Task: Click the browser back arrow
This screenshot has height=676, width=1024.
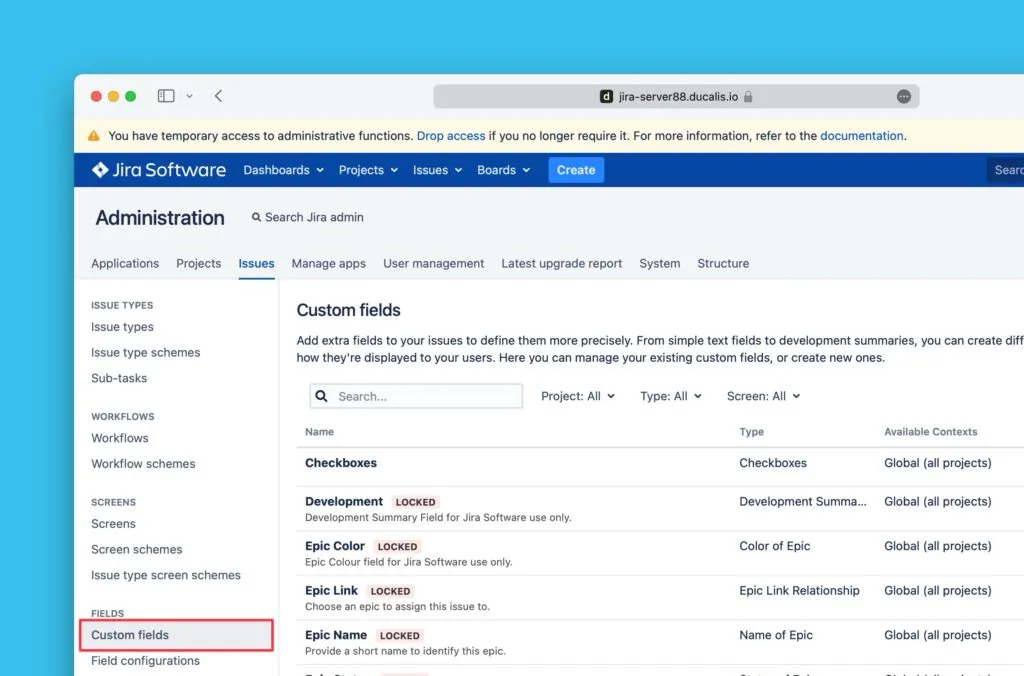Action: coord(218,96)
